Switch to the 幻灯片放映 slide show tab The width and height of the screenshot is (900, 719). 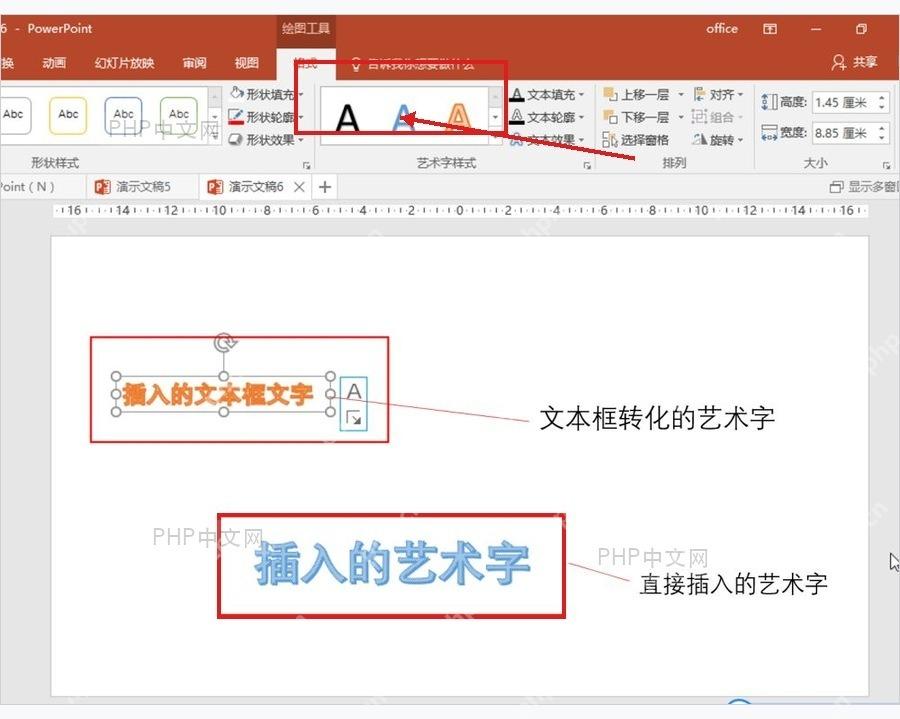125,63
